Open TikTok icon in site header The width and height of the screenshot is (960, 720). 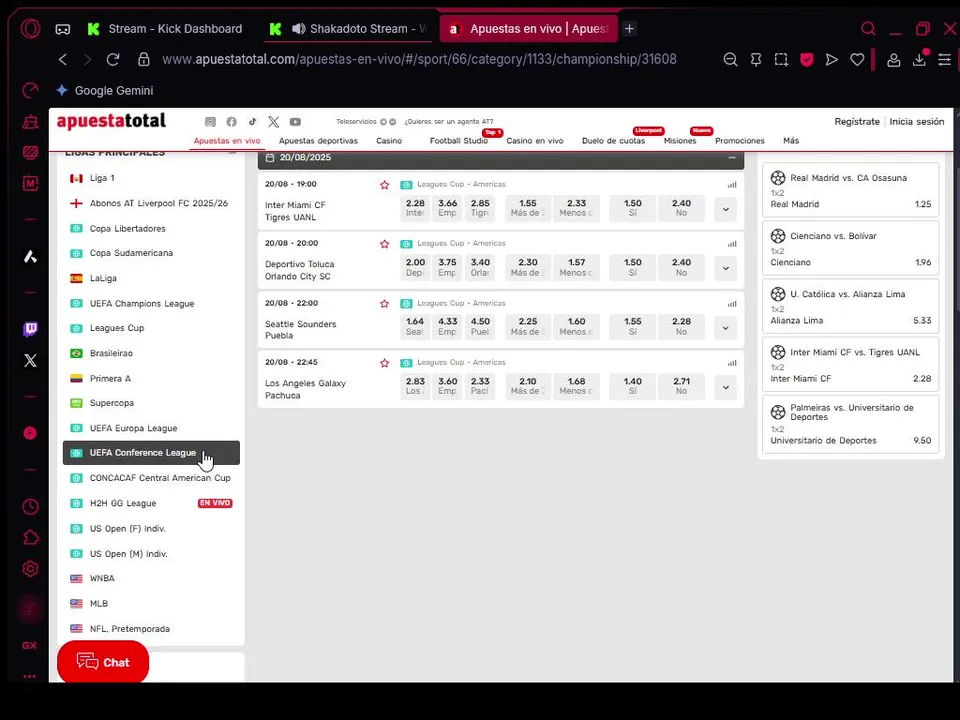(x=252, y=122)
